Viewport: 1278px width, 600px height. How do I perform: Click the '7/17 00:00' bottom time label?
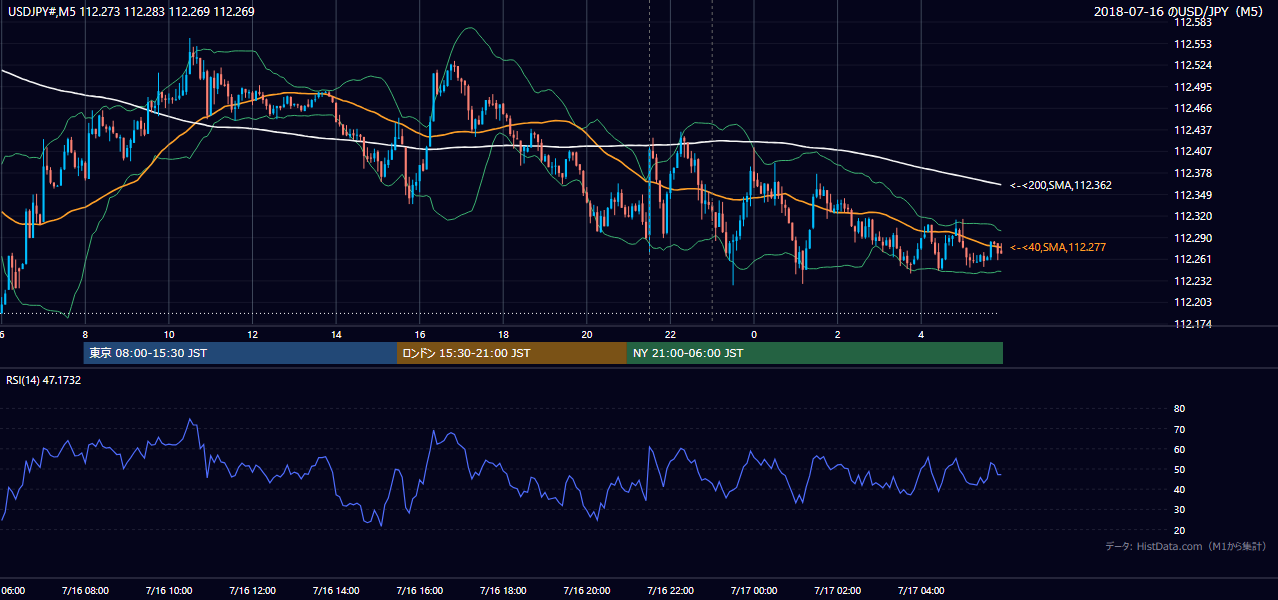tap(754, 590)
